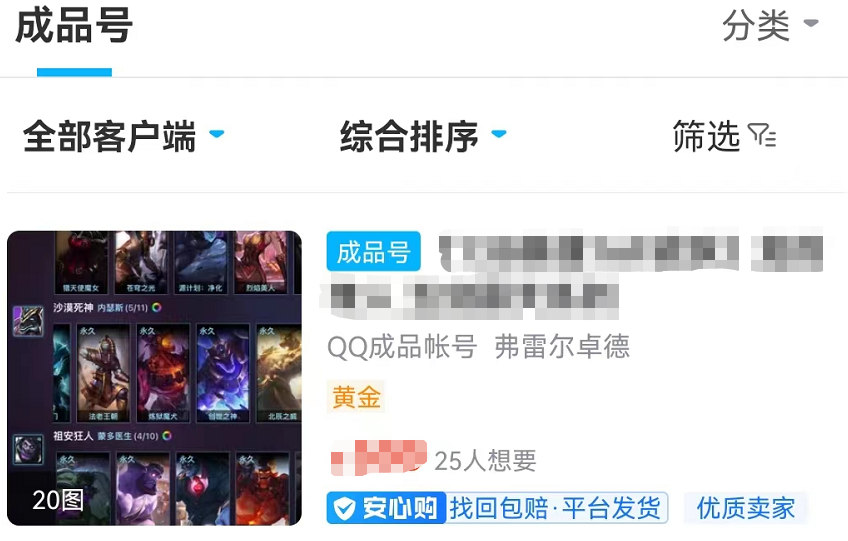848x541 pixels.
Task: Click the 25人想要 interest count
Action: coord(485,461)
